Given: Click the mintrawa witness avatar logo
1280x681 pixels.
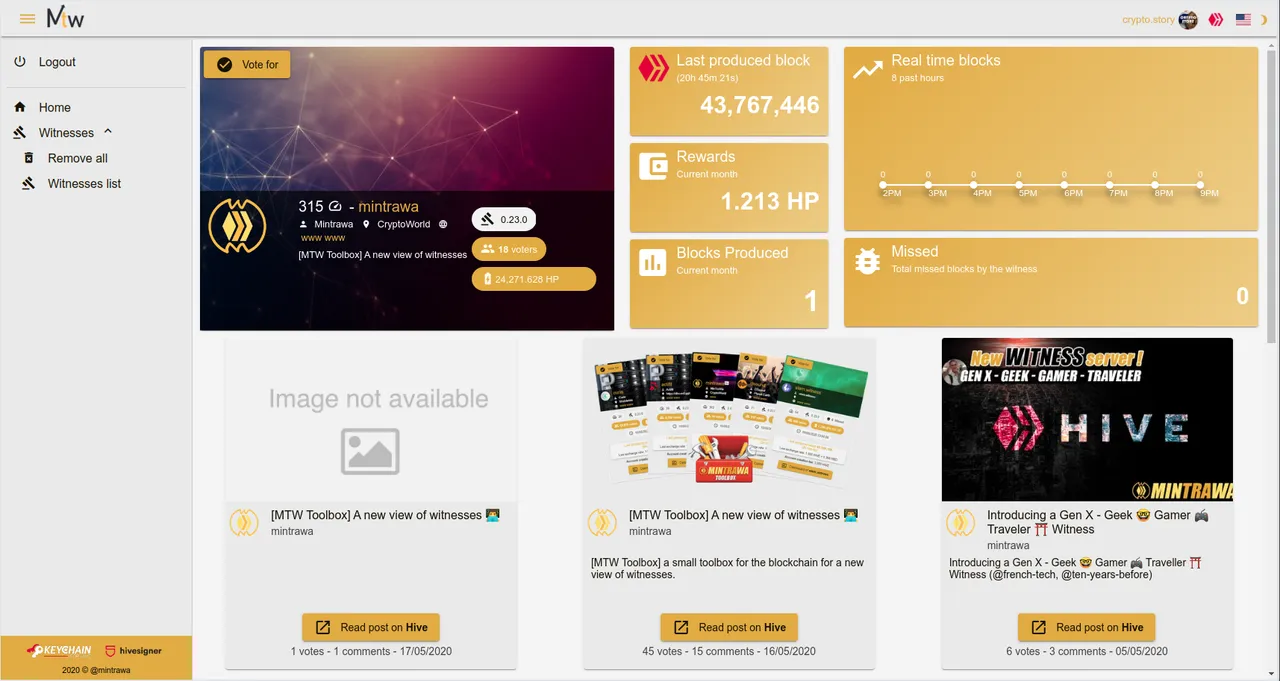Looking at the screenshot, I should [237, 225].
